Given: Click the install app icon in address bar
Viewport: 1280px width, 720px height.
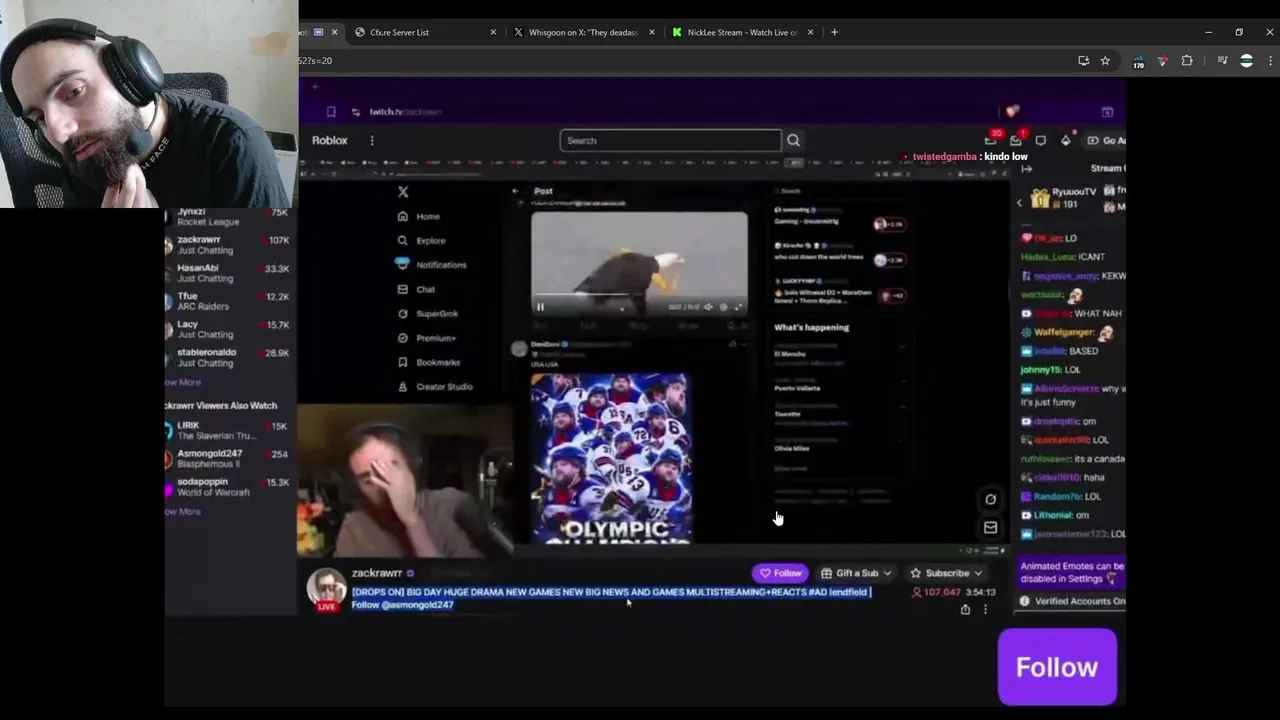Looking at the screenshot, I should 1083,61.
